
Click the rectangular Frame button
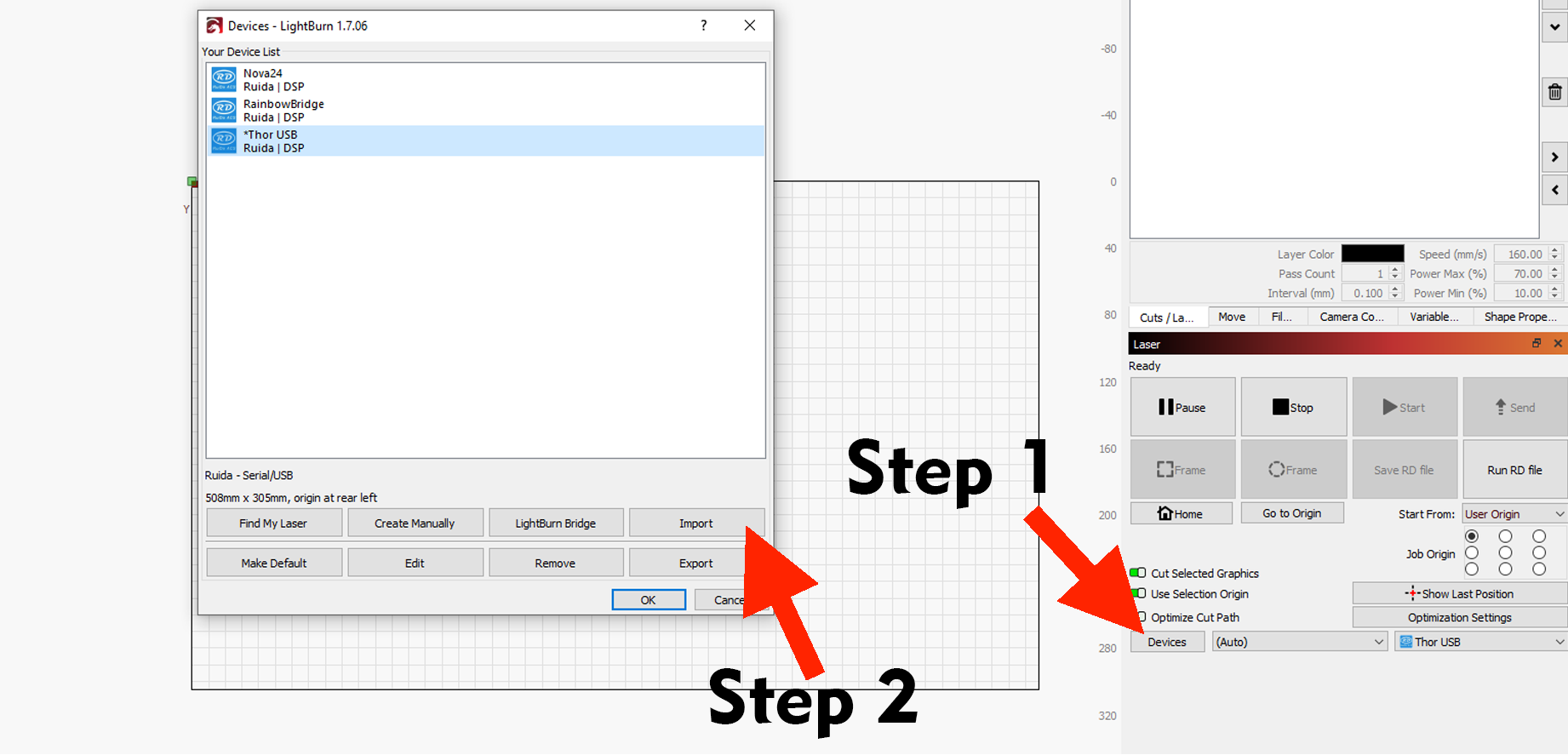click(x=1182, y=469)
